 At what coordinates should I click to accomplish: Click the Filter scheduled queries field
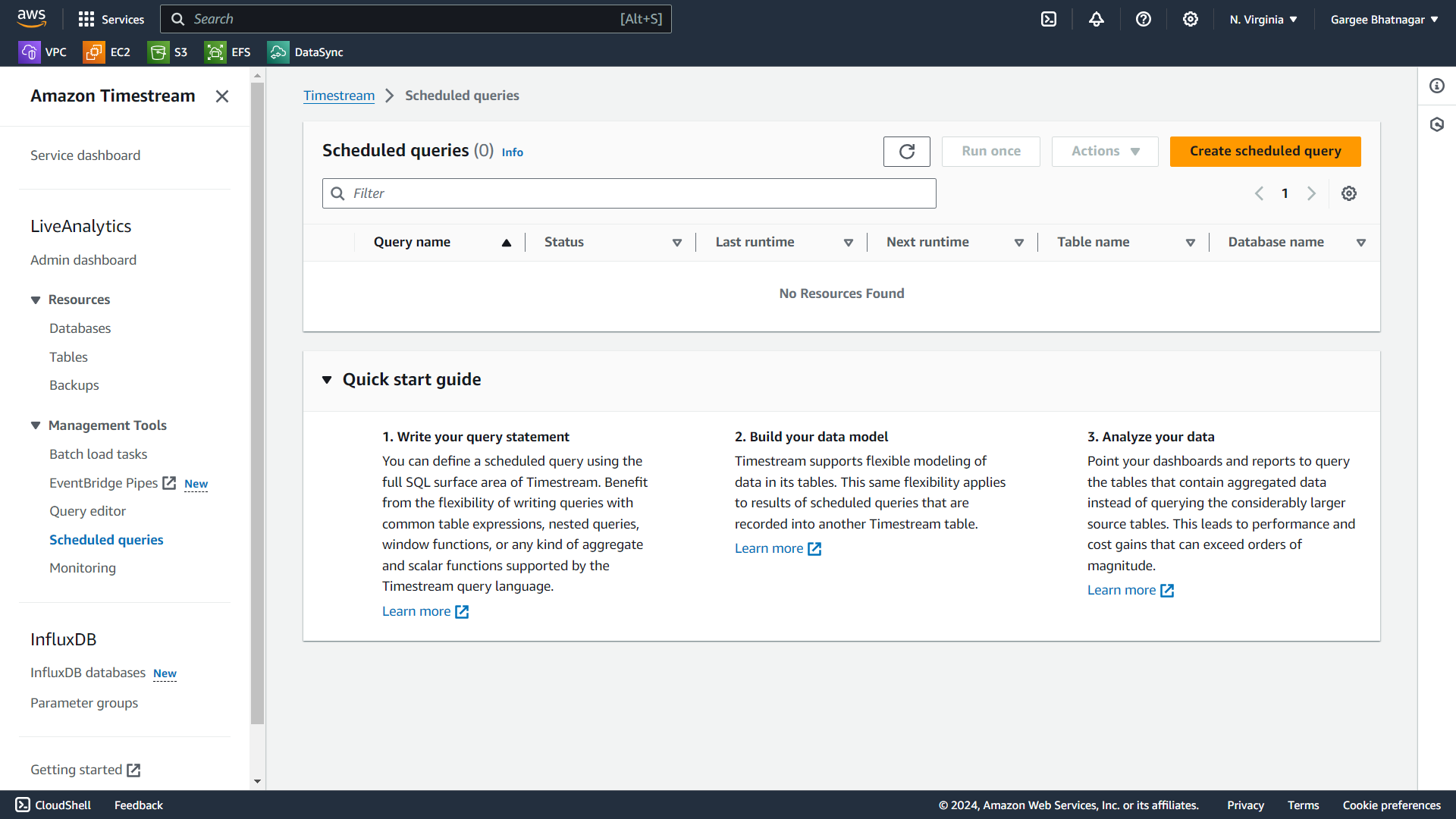(629, 193)
